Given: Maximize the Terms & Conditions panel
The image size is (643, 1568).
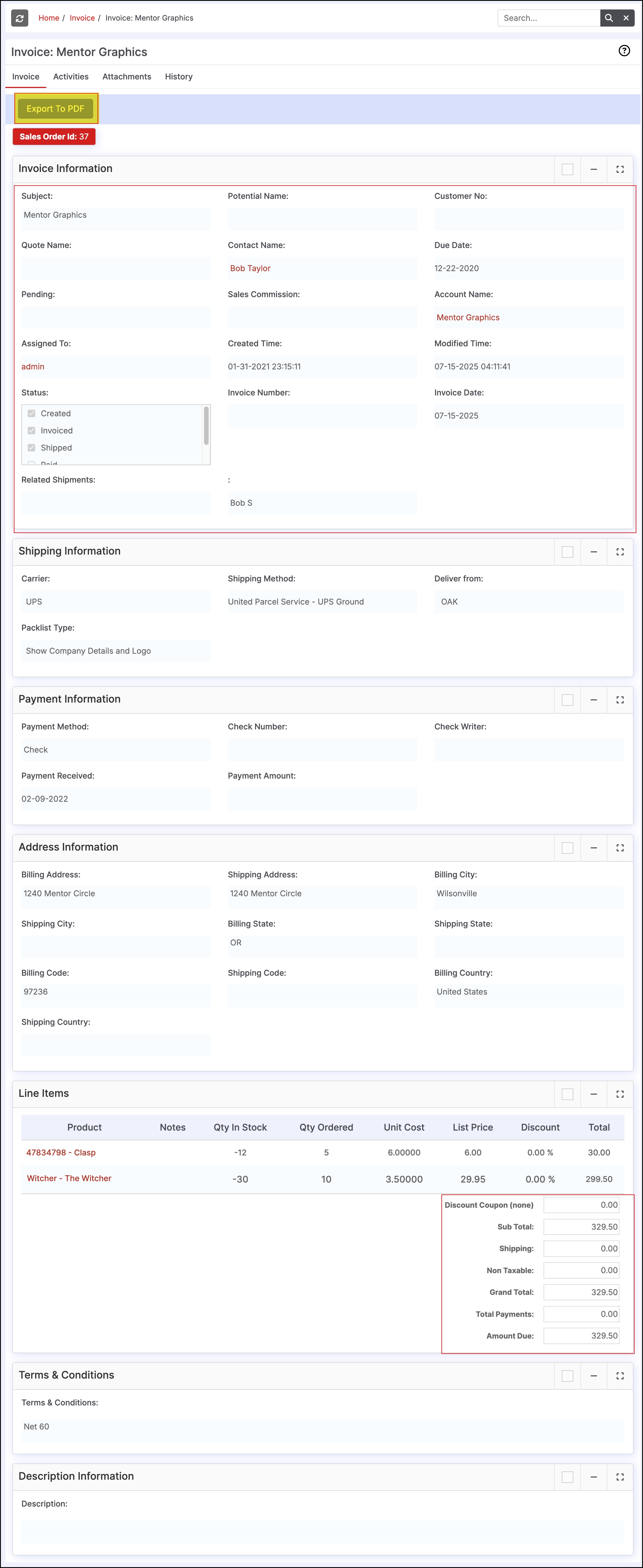Looking at the screenshot, I should click(620, 1376).
